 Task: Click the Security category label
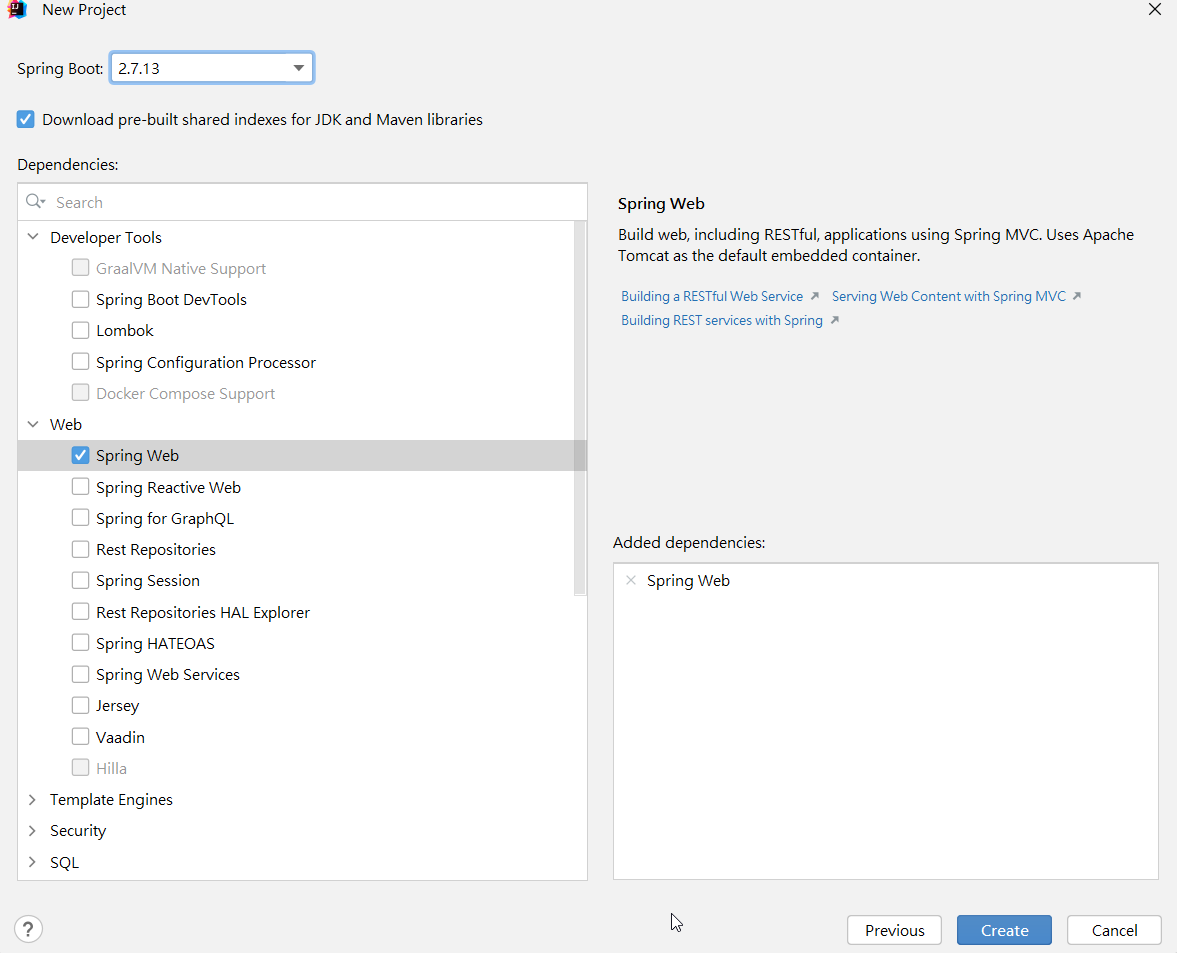(x=78, y=830)
